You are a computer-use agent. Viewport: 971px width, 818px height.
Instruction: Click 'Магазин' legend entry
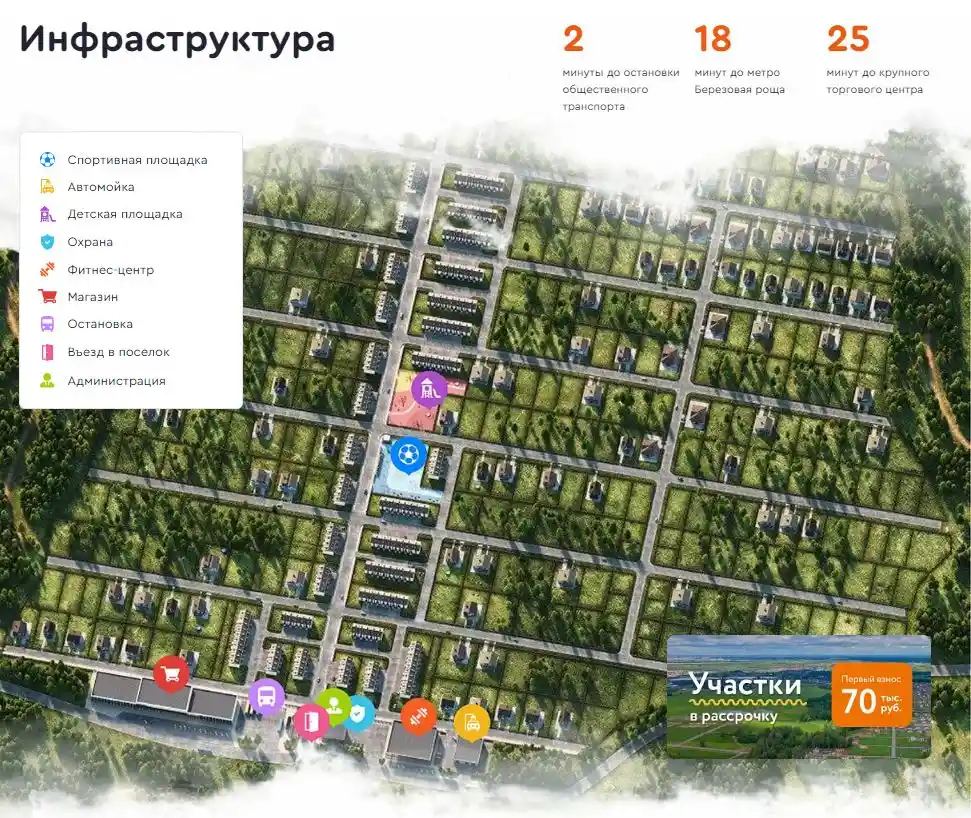(93, 297)
